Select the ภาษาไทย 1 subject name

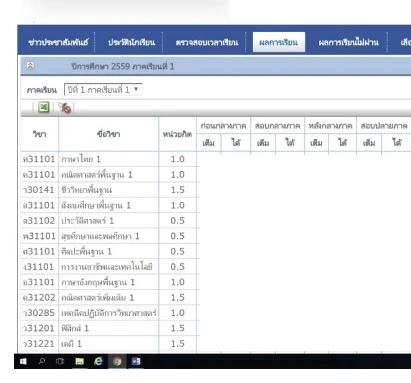coord(81,159)
